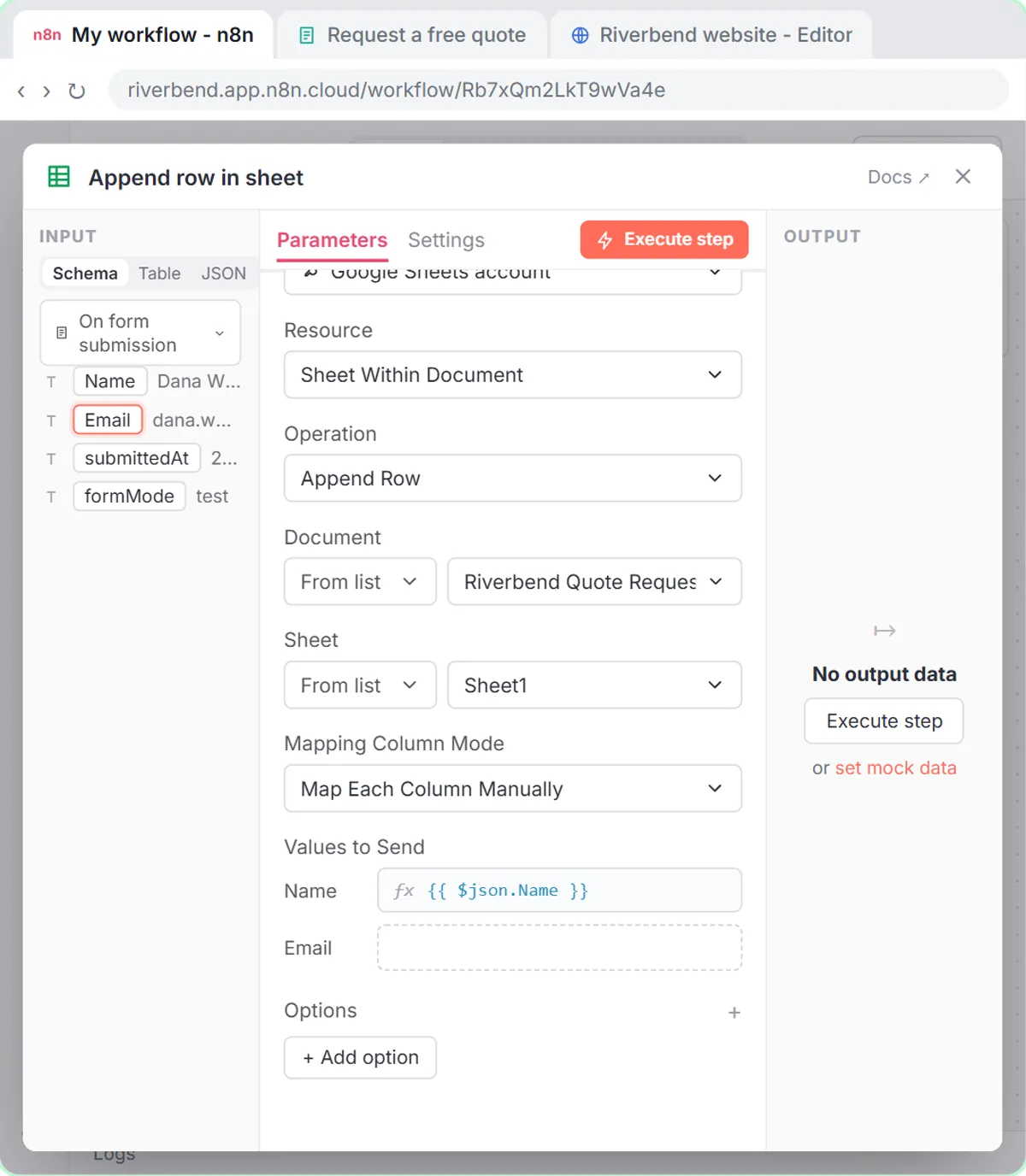Screen dimensions: 1026x1176
Task: Click the set mock data link
Action: 895,768
